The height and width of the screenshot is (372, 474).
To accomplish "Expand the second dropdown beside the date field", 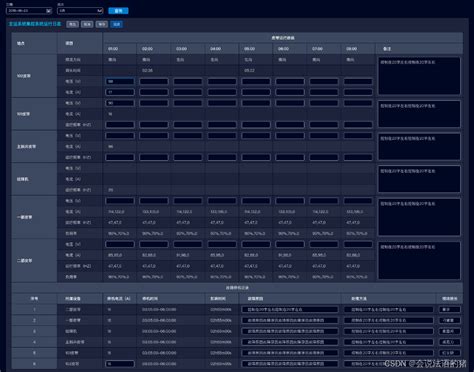I will click(80, 11).
